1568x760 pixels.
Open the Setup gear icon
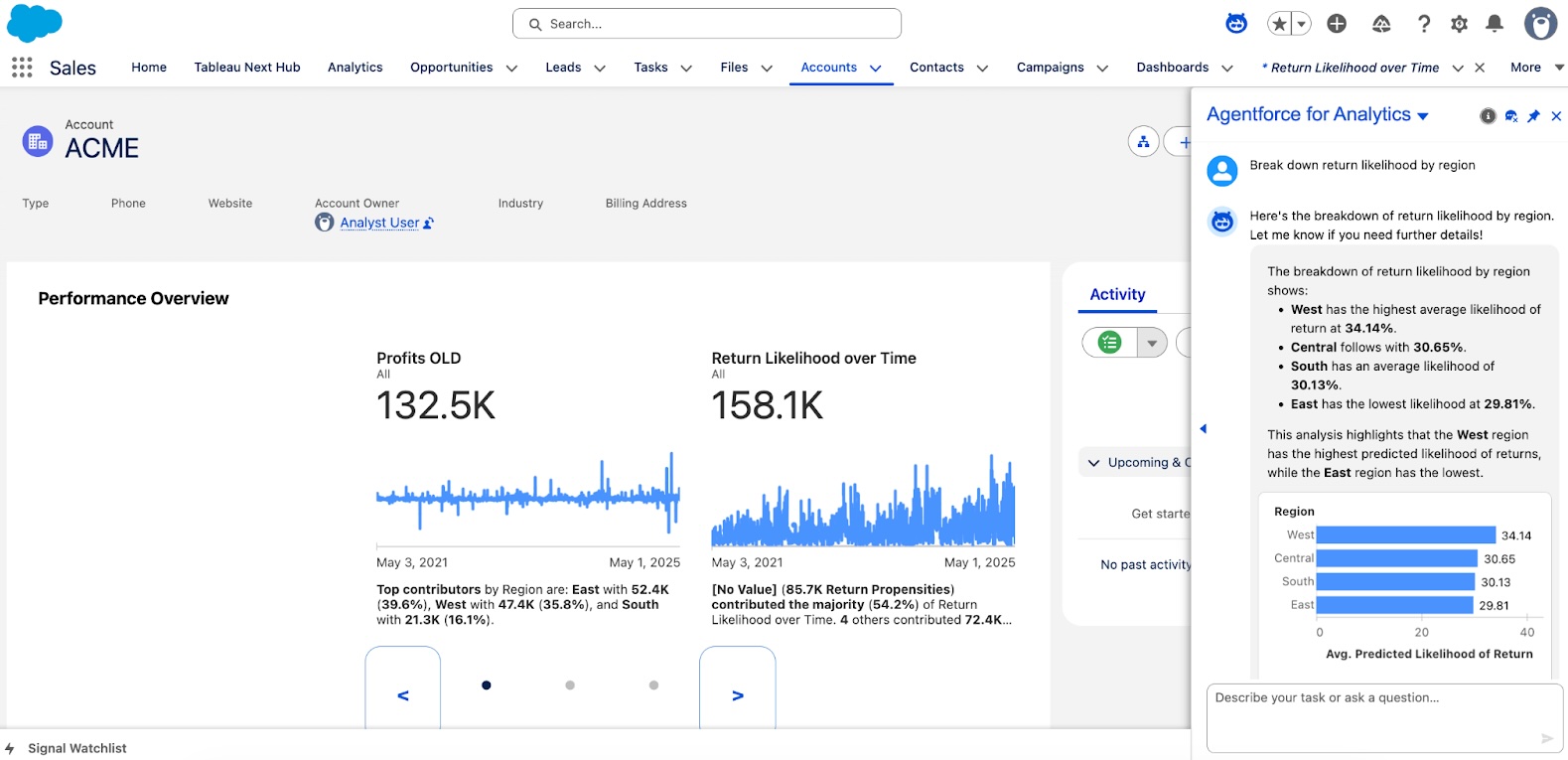click(1459, 24)
